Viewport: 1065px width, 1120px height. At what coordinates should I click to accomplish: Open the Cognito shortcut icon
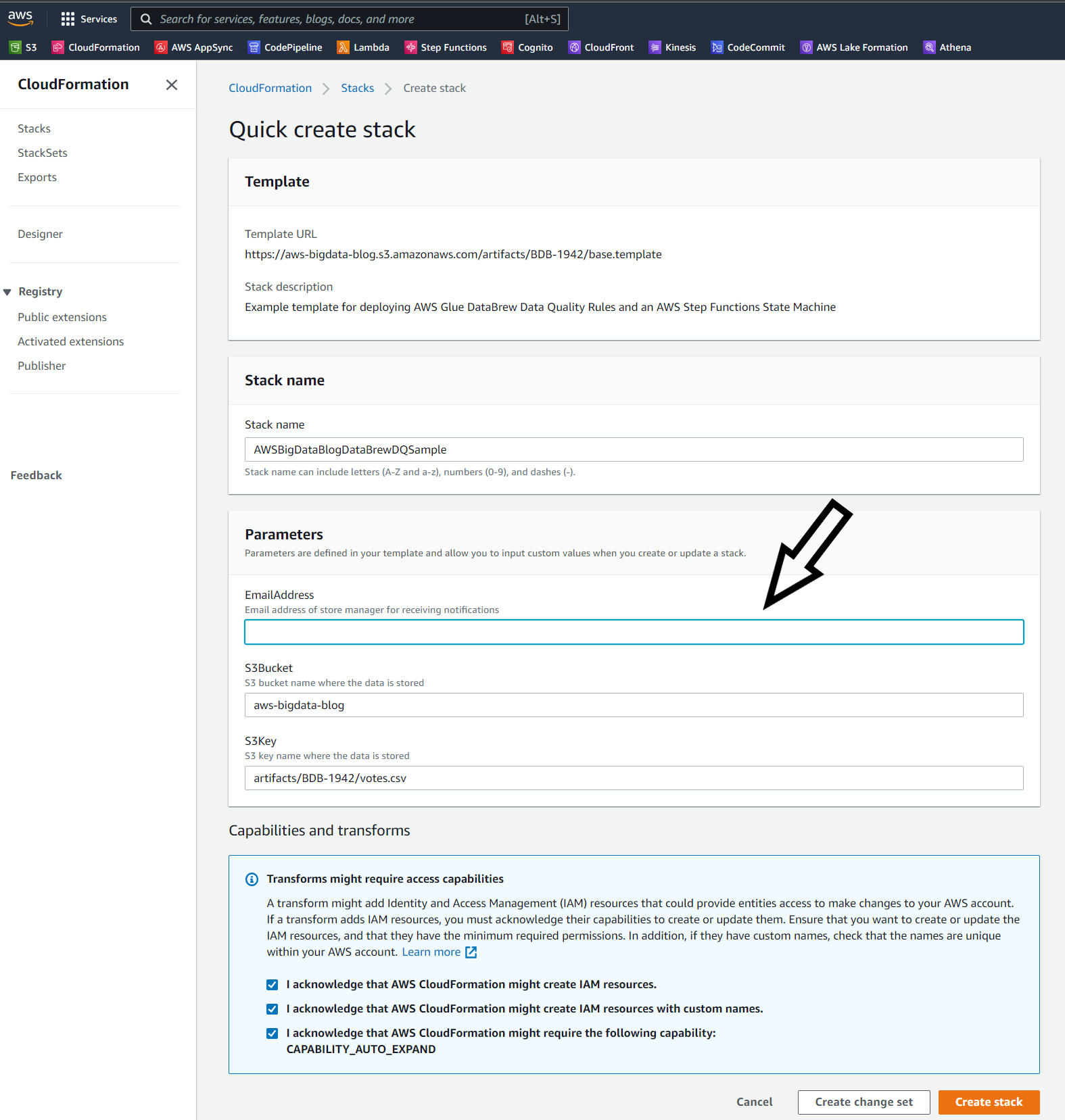click(x=508, y=47)
